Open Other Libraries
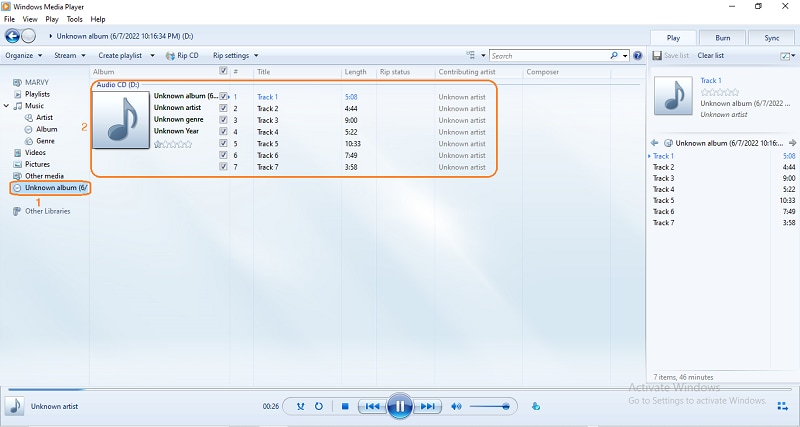800x427 pixels. 47,211
